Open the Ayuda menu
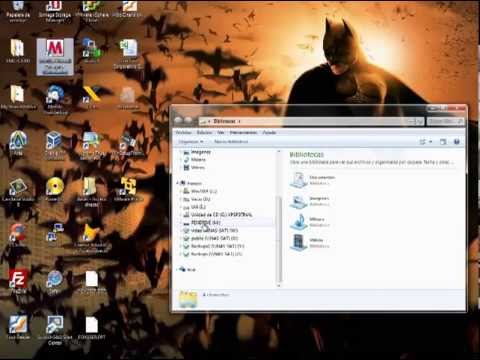 [269, 132]
